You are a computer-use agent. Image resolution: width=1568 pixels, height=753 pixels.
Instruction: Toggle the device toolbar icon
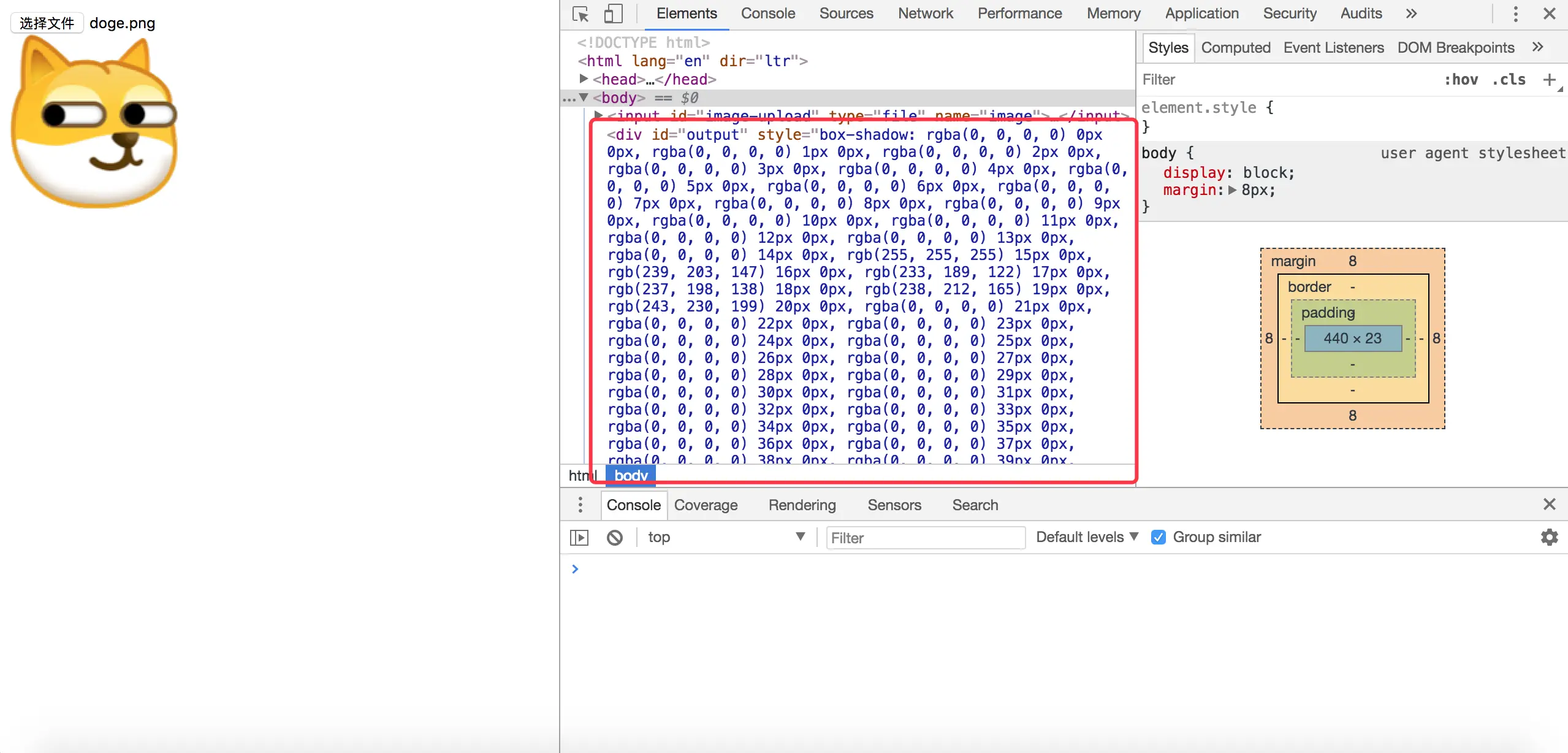[613, 14]
